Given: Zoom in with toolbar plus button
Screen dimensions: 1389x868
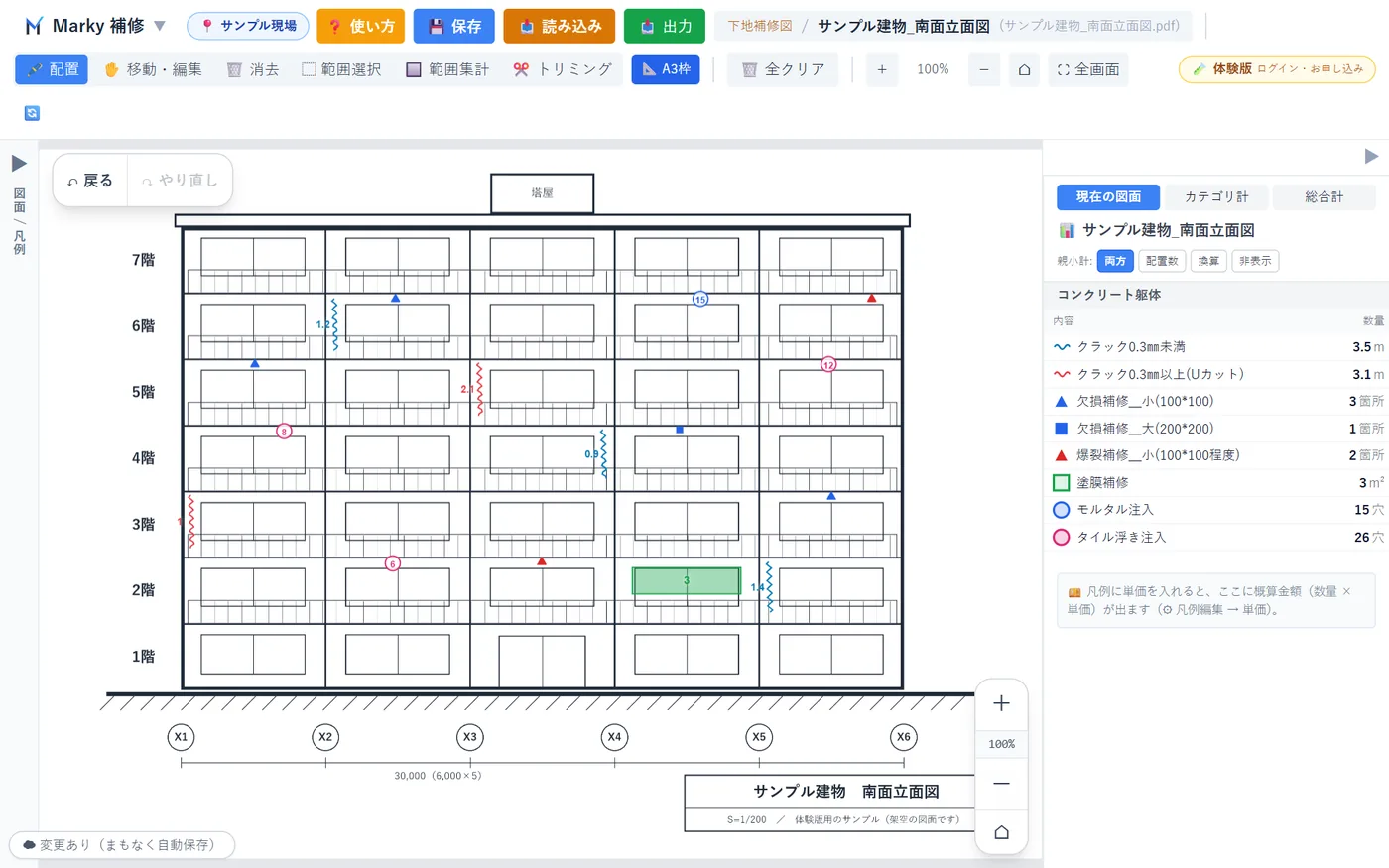Looking at the screenshot, I should 882,69.
